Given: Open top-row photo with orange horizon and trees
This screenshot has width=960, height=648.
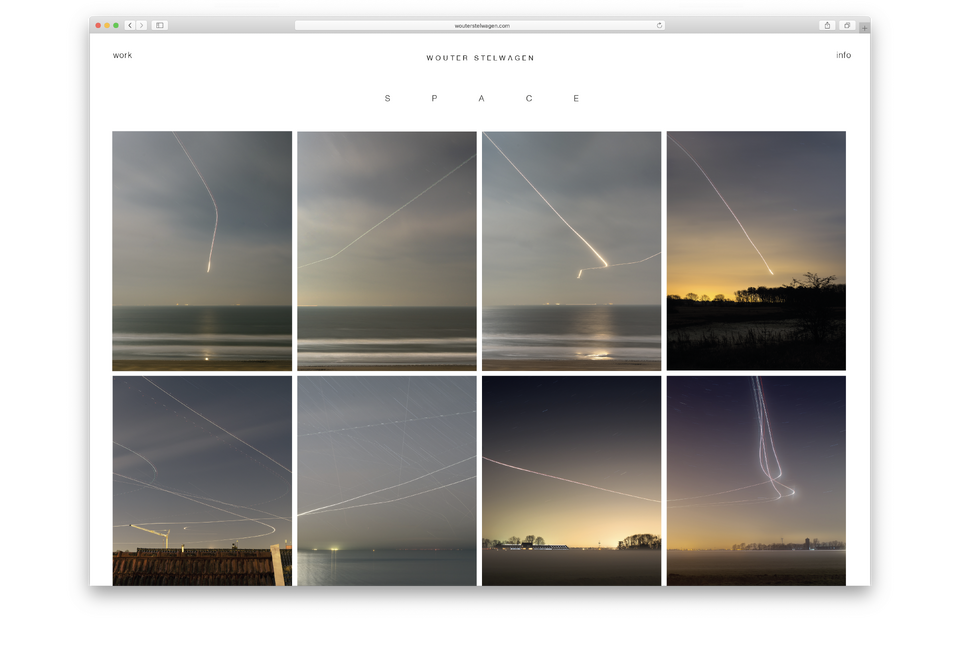Looking at the screenshot, I should pyautogui.click(x=756, y=250).
